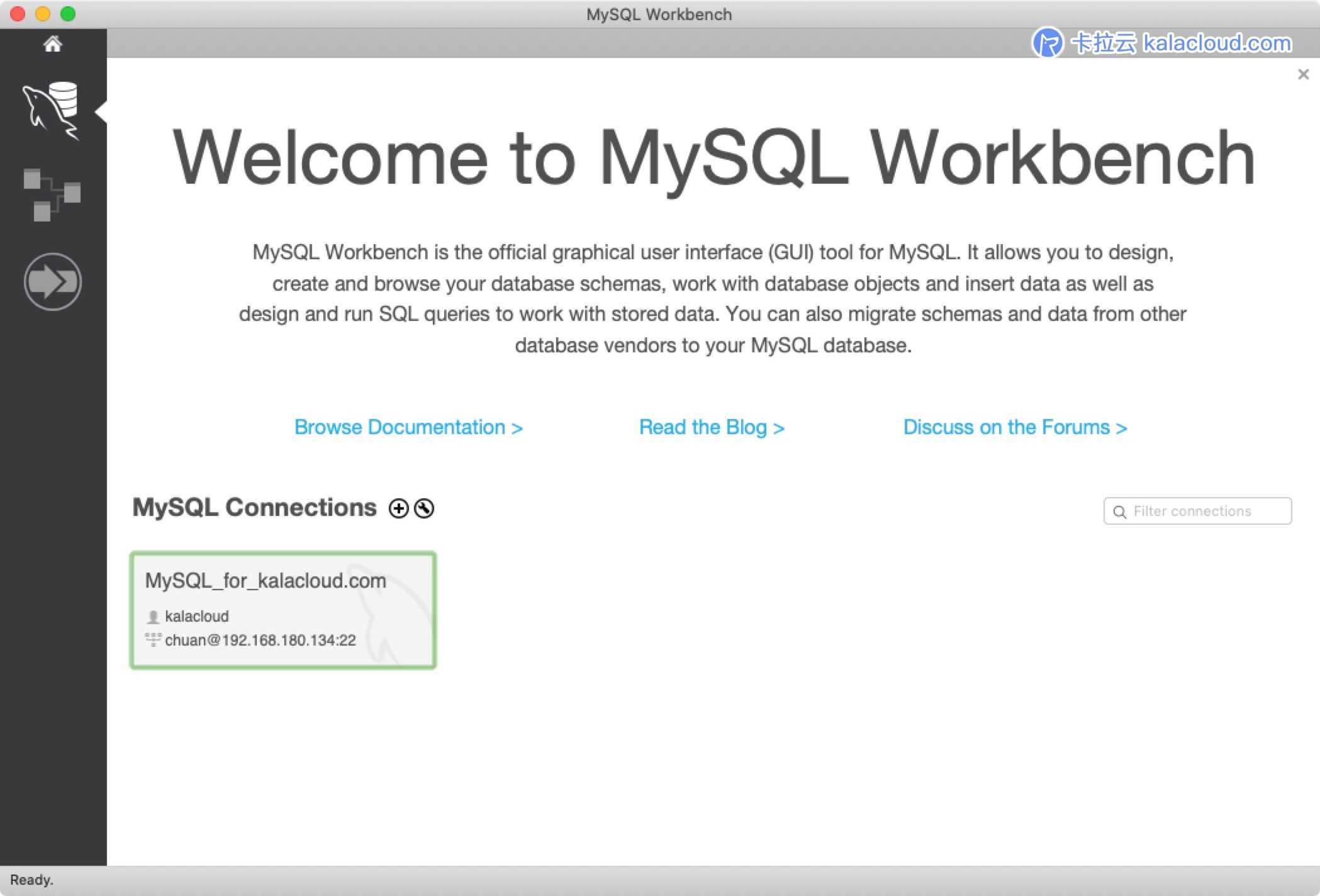Close the welcome message X icon
The width and height of the screenshot is (1320, 896).
1303,75
